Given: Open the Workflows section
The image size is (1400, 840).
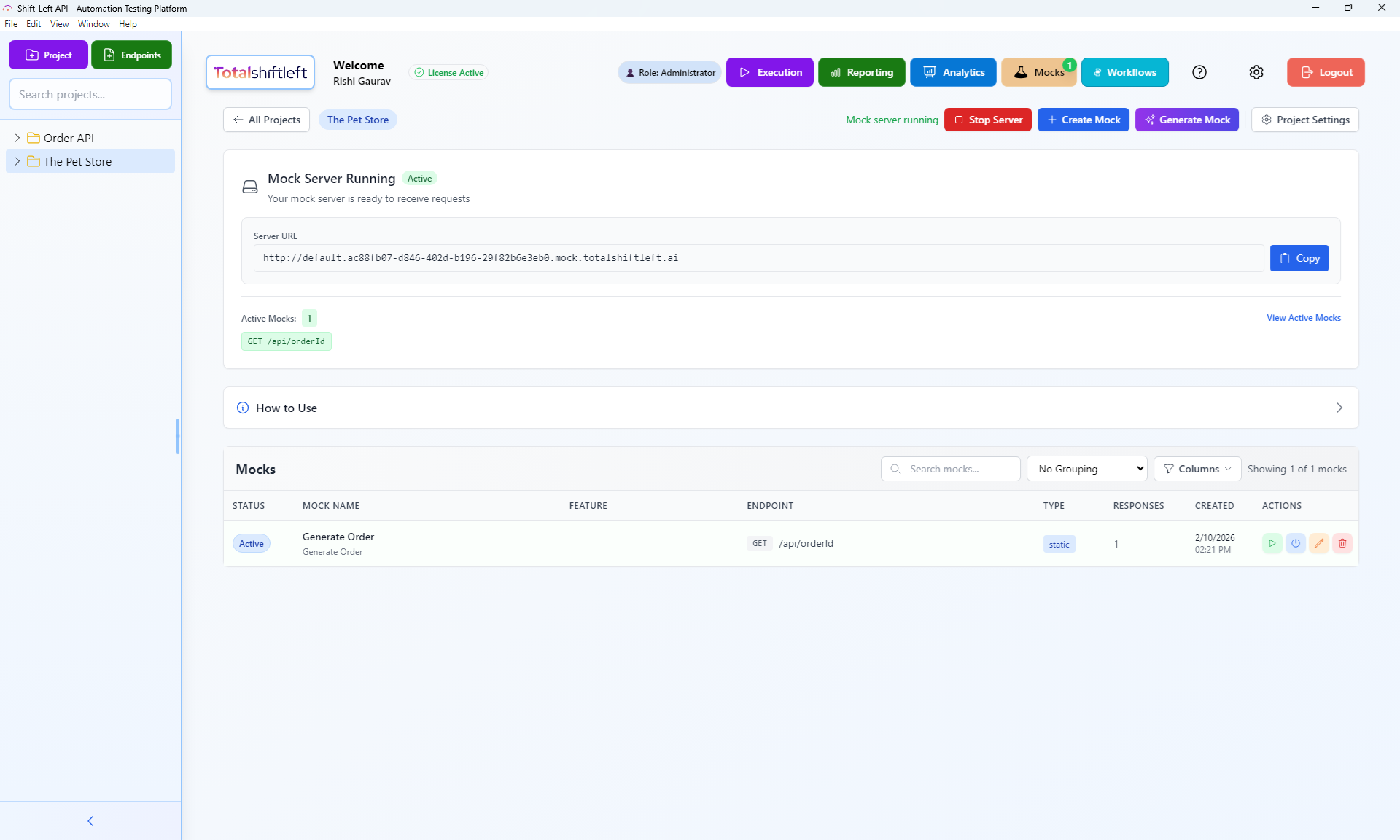Looking at the screenshot, I should [1124, 72].
